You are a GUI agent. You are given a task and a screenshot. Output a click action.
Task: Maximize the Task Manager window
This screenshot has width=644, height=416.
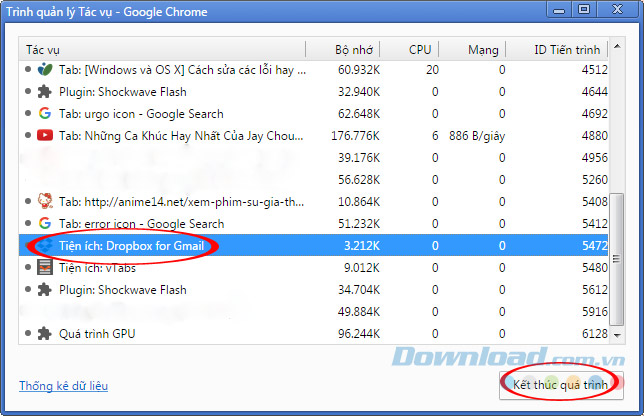(584, 9)
